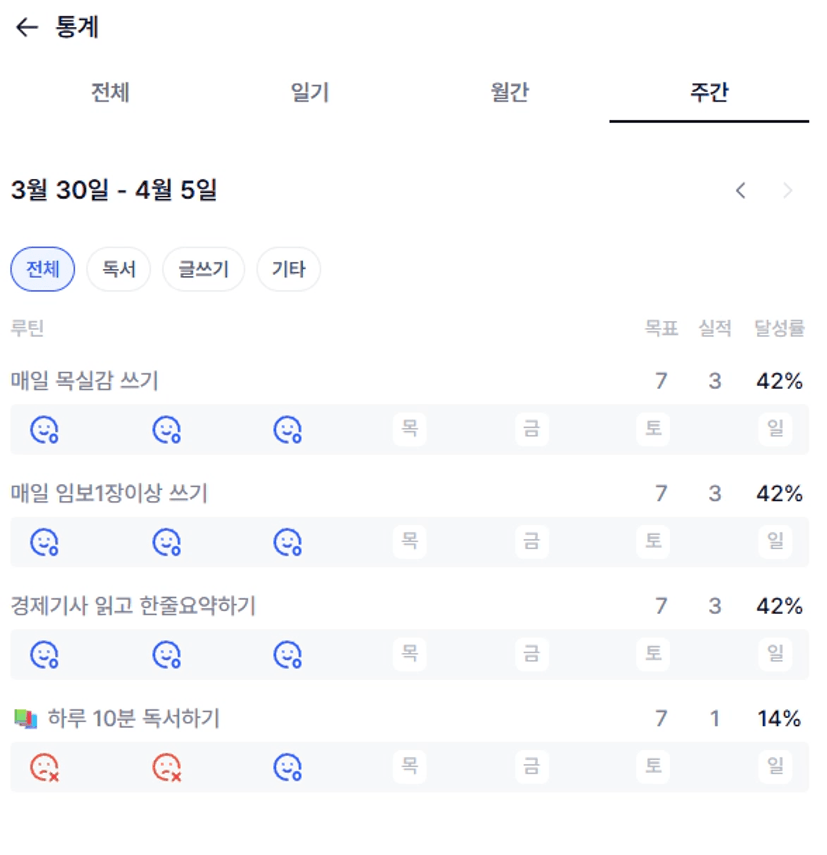The width and height of the screenshot is (827, 855).
Task: Open the 경제기사 읽고 한줄요약하기 routine
Action: 134,606
